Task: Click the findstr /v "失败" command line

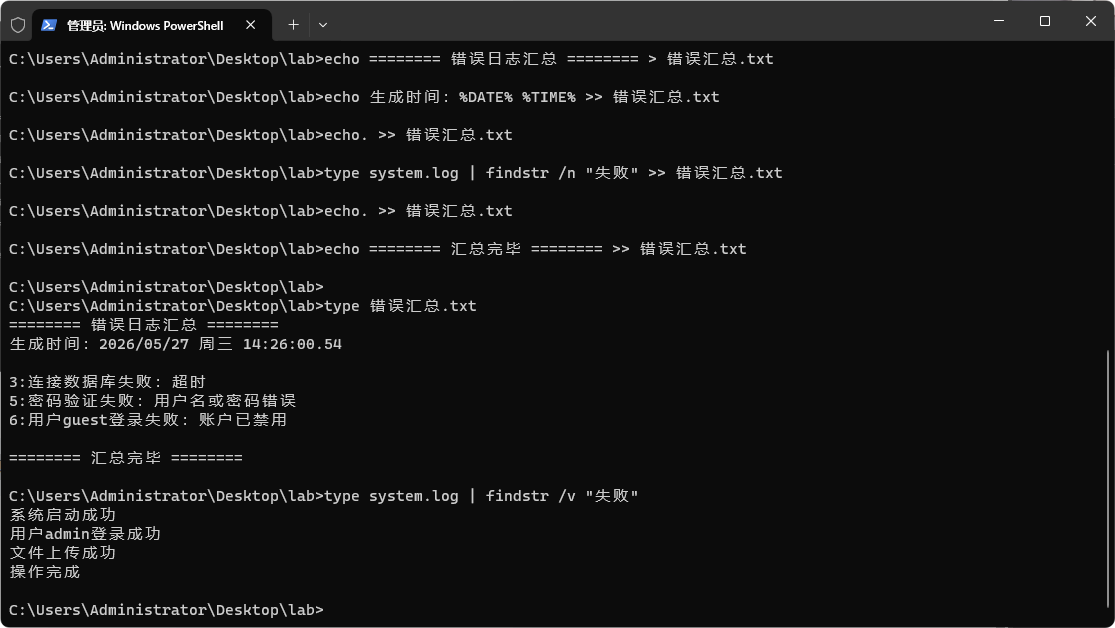Action: tap(324, 496)
